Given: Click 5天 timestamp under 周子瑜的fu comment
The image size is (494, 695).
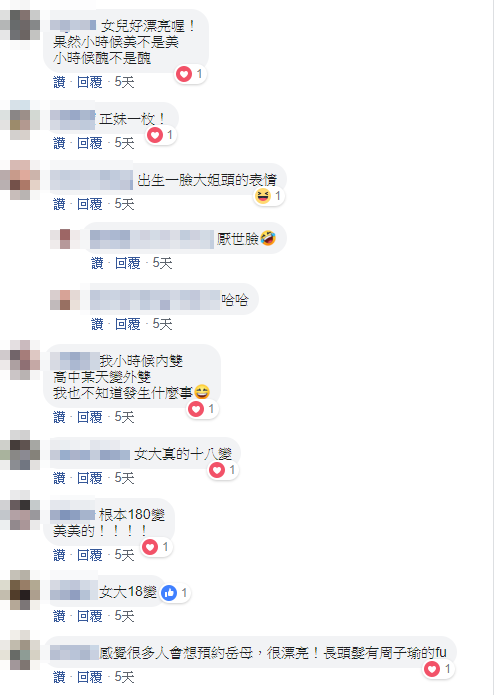Looking at the screenshot, I should (x=124, y=677).
